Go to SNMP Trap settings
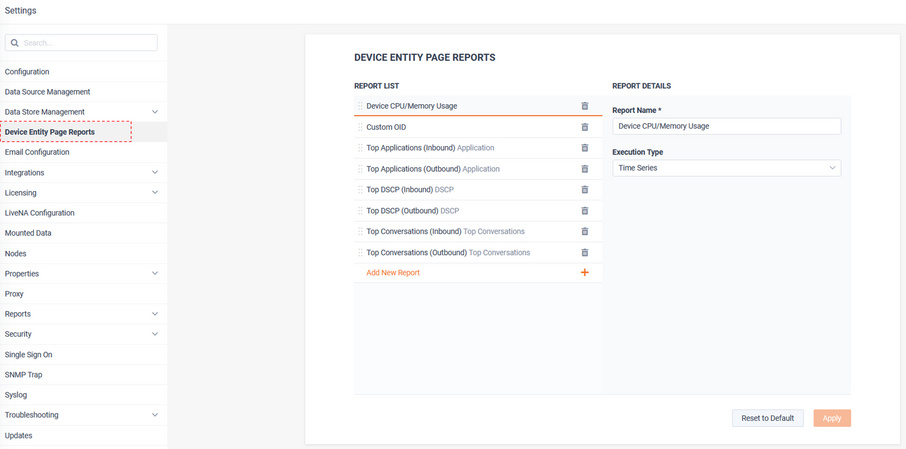Image resolution: width=906 pixels, height=449 pixels. point(23,375)
